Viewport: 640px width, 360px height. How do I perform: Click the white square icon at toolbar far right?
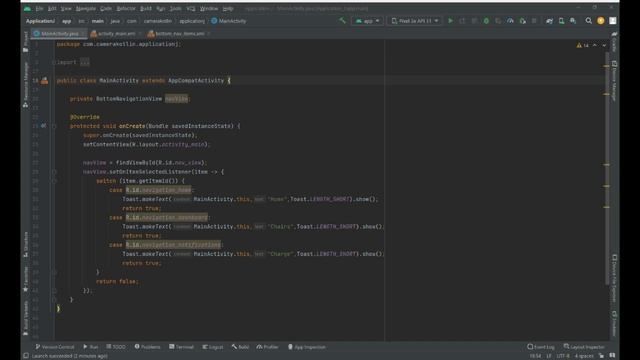(x=613, y=20)
